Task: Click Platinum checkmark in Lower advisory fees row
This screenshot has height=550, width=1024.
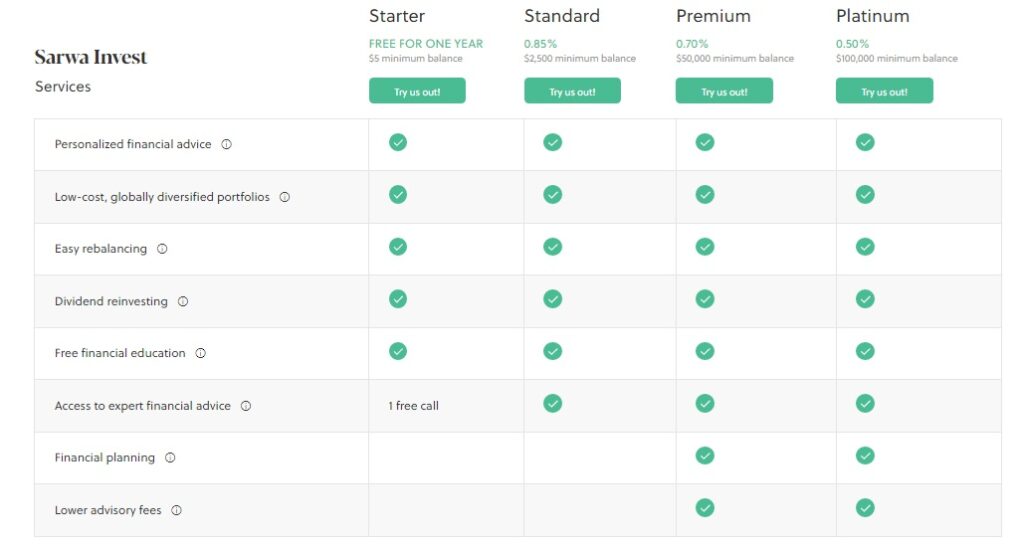Action: [x=865, y=508]
